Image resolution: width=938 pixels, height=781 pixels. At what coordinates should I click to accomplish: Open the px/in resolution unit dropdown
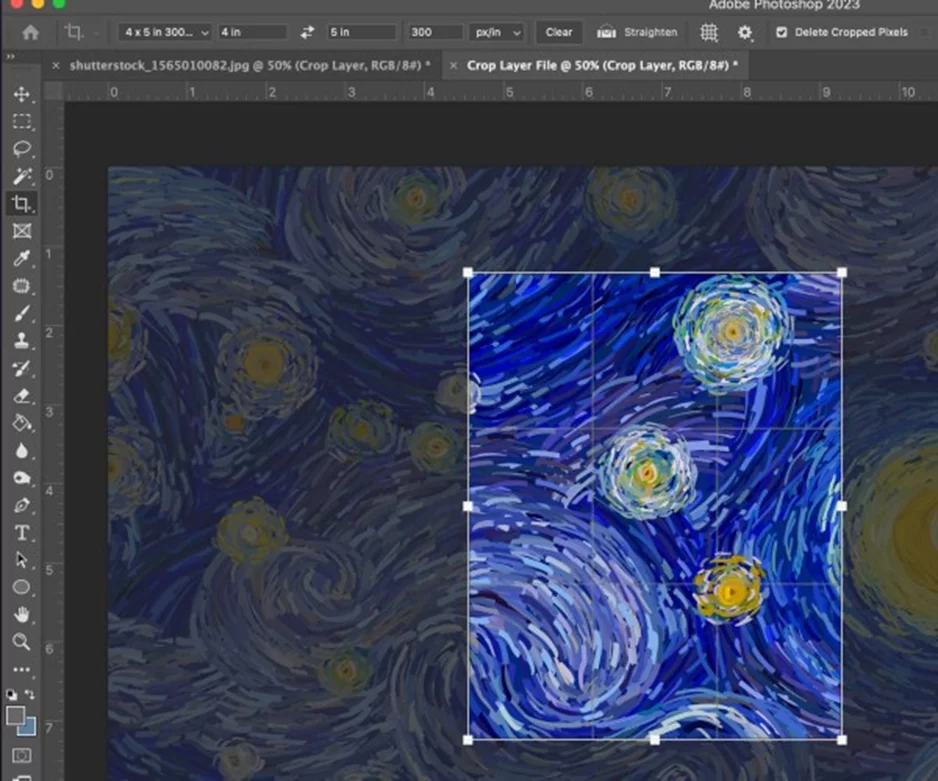coord(496,32)
